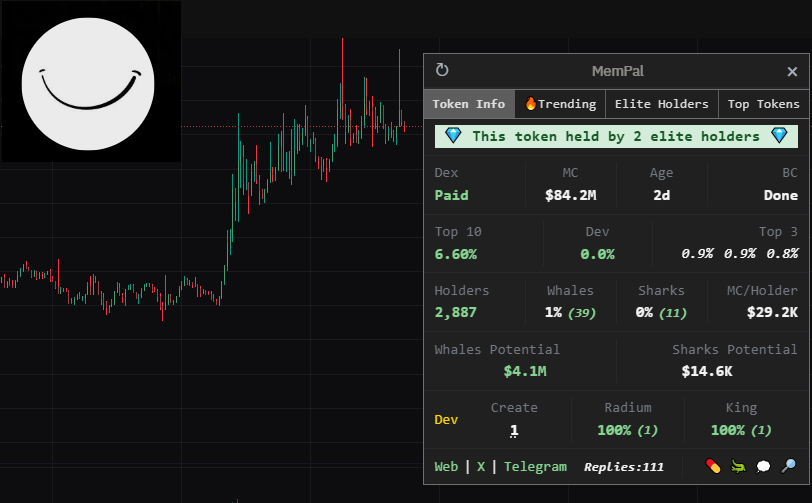Click the pill icon in the footer
This screenshot has width=812, height=503.
713,466
